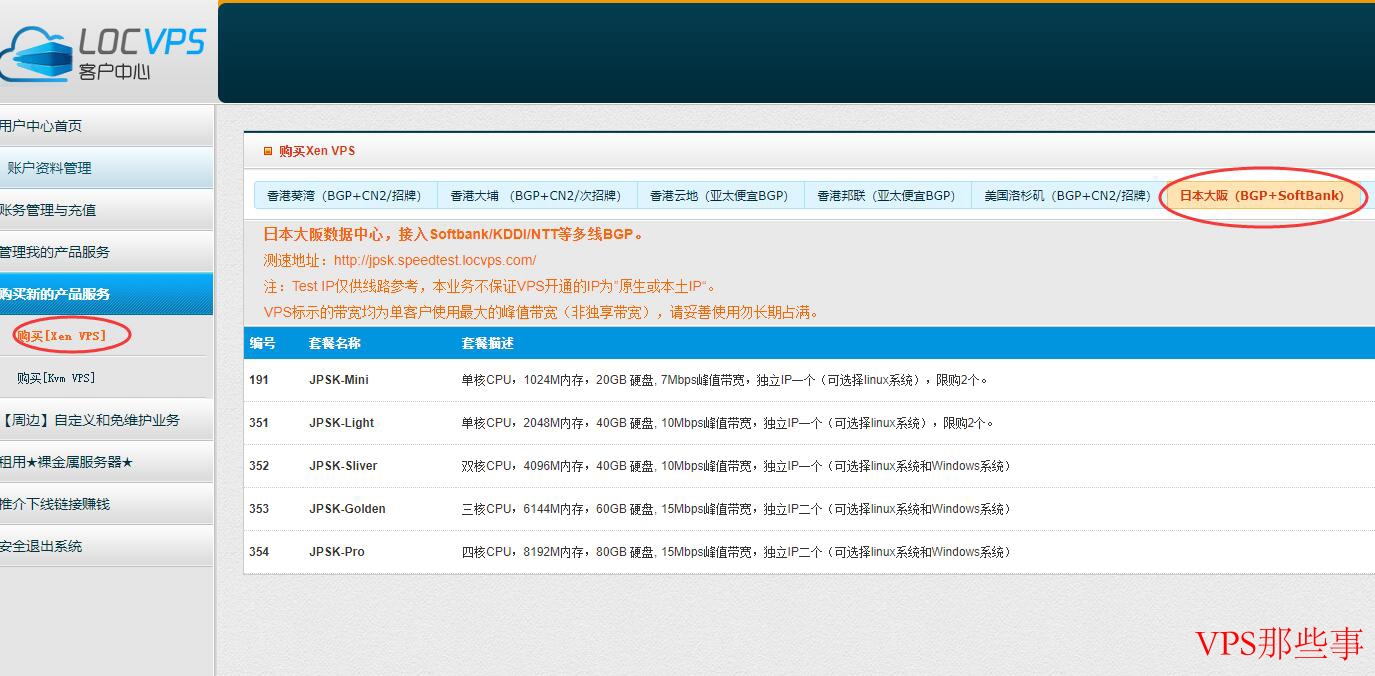Open 租用★裸金属服务器★ menu item

point(106,462)
